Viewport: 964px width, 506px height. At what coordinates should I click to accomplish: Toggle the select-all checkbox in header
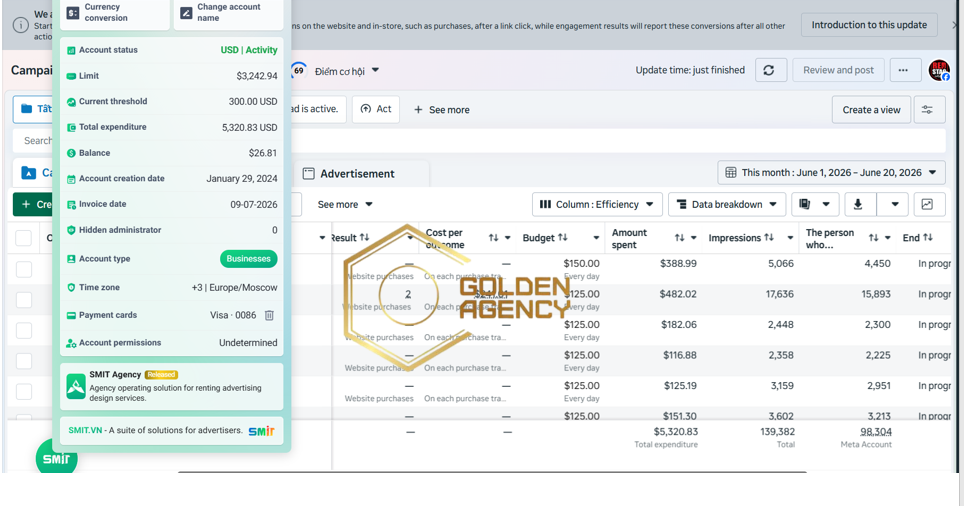pyautogui.click(x=23, y=238)
